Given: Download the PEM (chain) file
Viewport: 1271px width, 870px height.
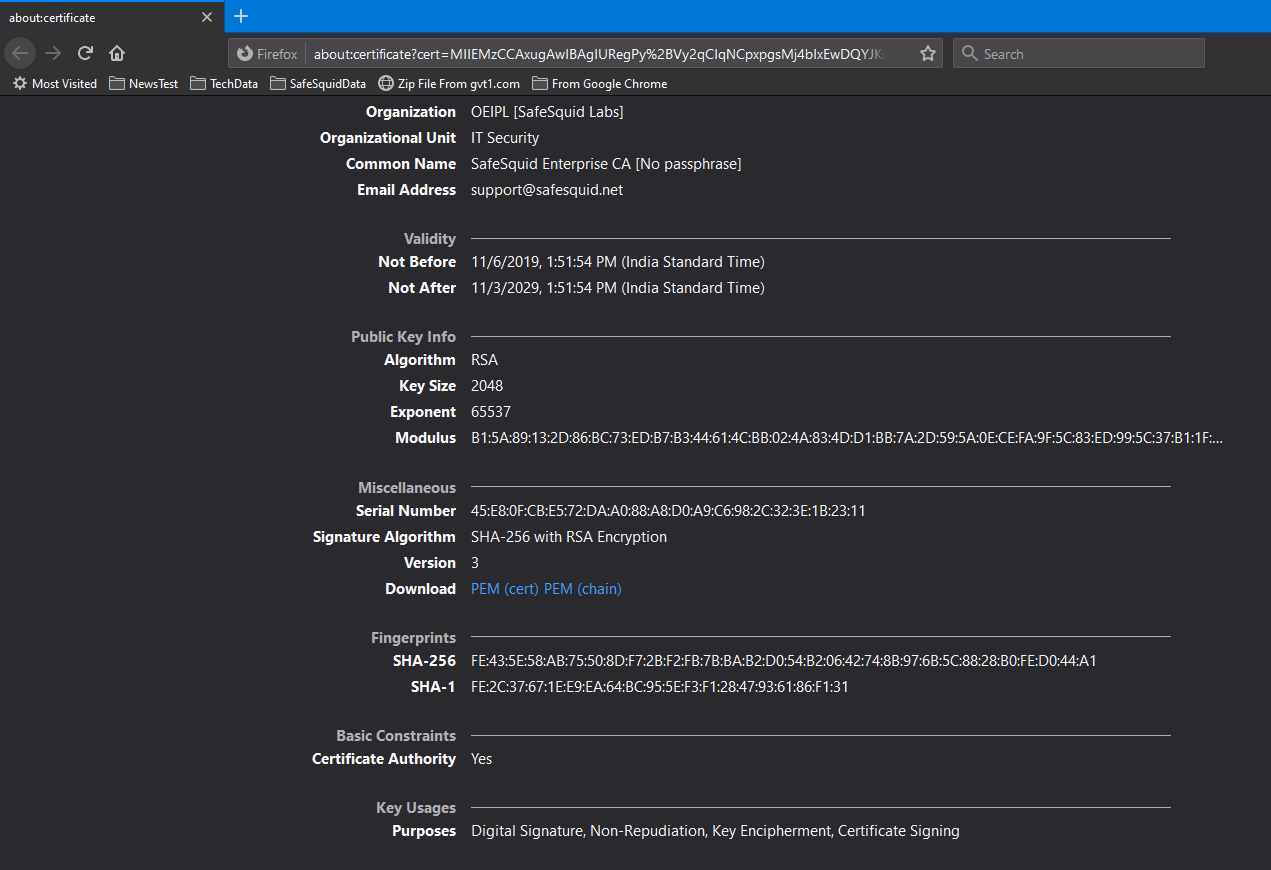Looking at the screenshot, I should coord(583,589).
